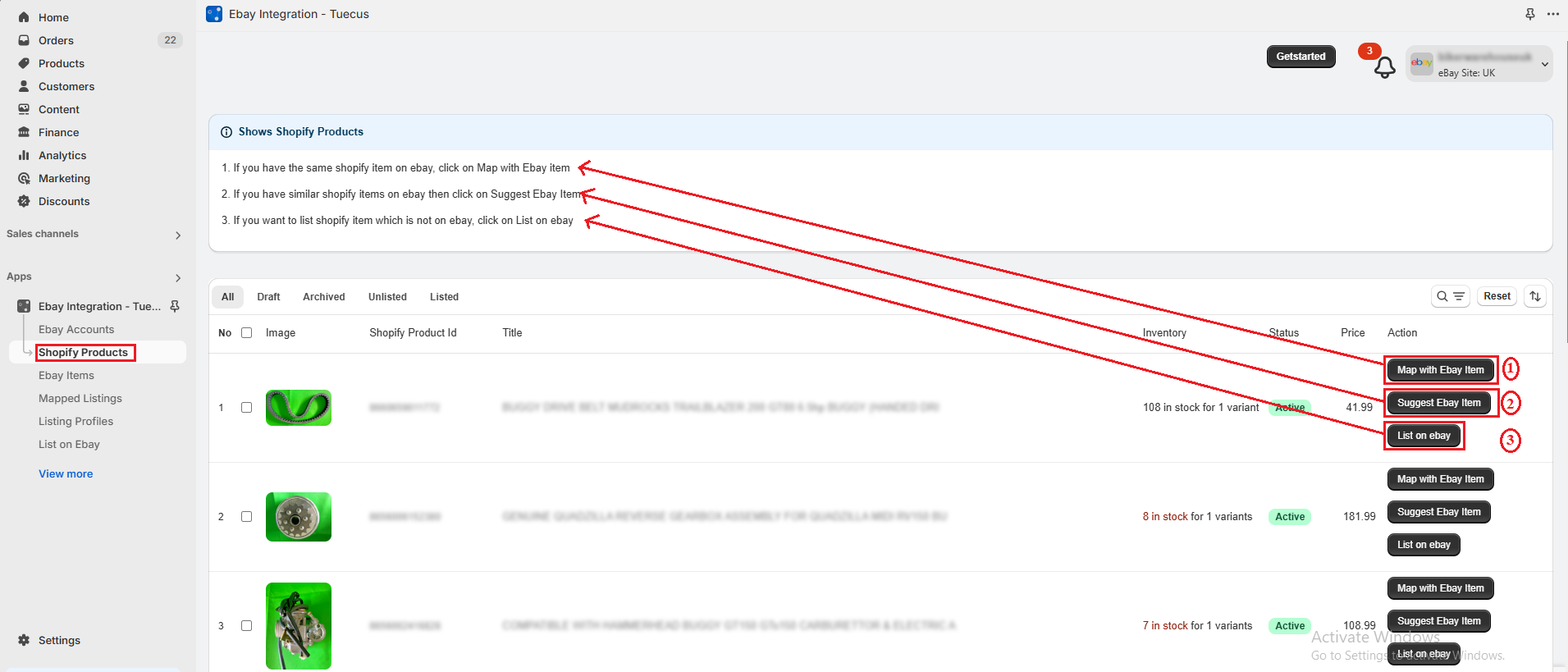The image size is (1568, 672).
Task: Click the Ebay Integration app icon in sidebar
Action: (24, 306)
